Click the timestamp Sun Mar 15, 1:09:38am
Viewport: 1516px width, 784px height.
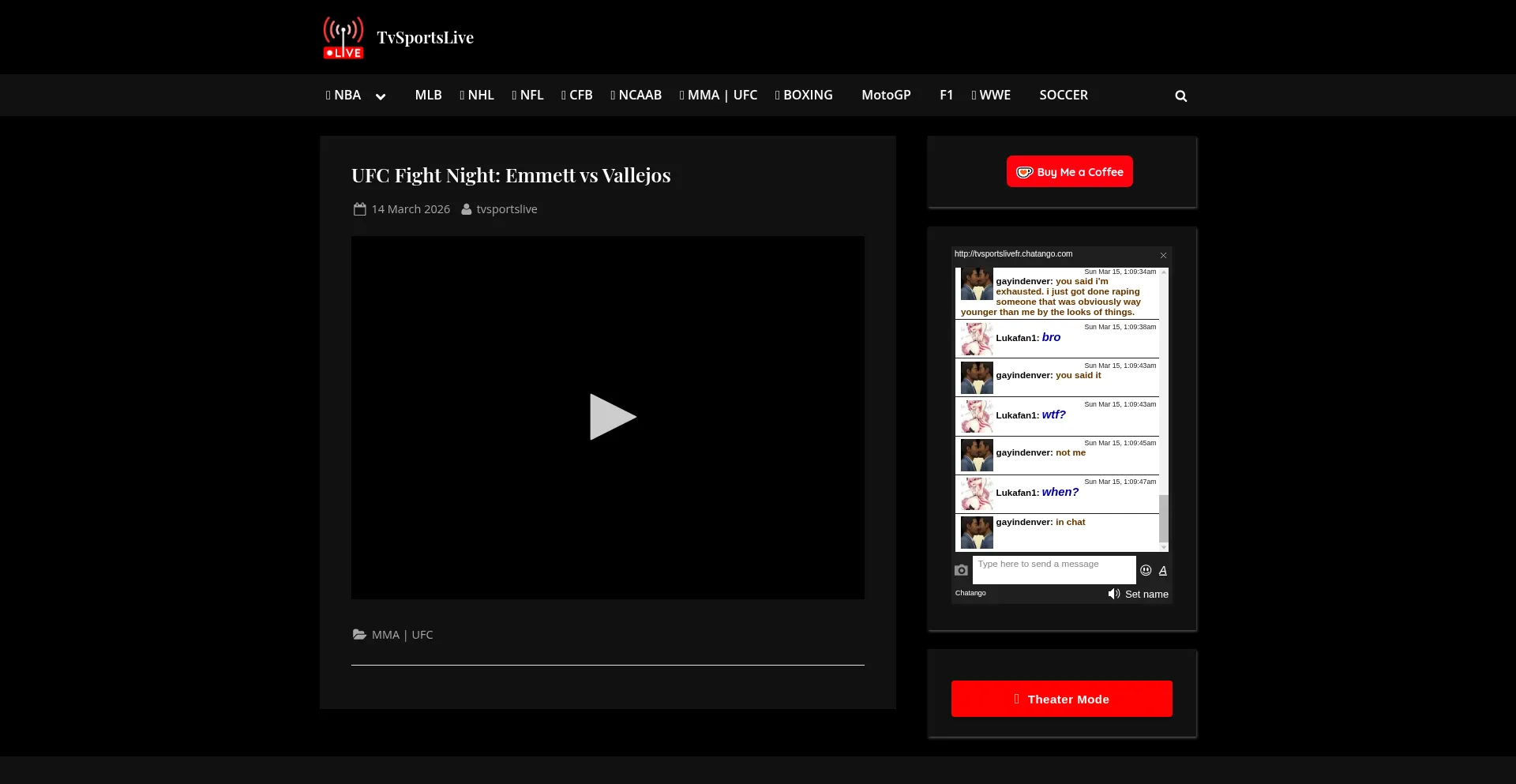click(1120, 327)
